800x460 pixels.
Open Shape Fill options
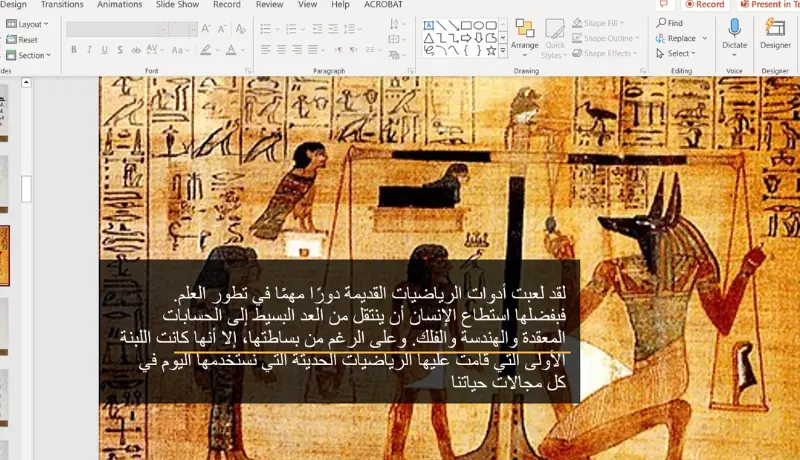tap(598, 23)
